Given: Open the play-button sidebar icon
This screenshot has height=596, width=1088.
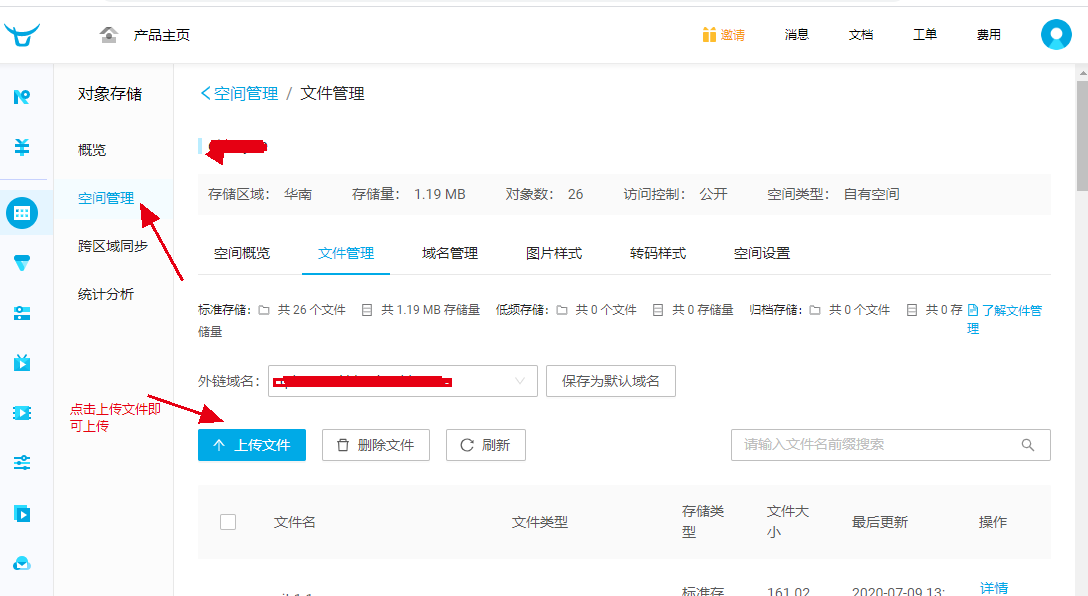Looking at the screenshot, I should pyautogui.click(x=22, y=513).
